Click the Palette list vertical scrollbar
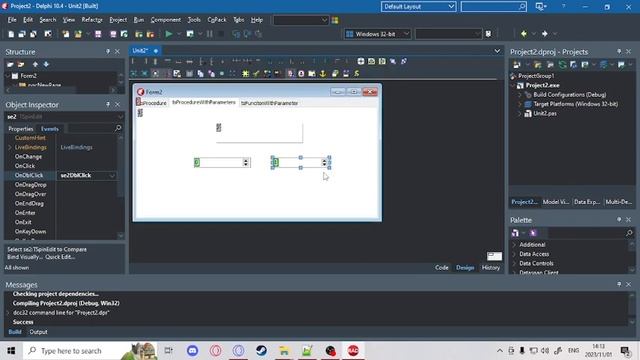Viewport: 640px width, 360px height. click(x=632, y=257)
